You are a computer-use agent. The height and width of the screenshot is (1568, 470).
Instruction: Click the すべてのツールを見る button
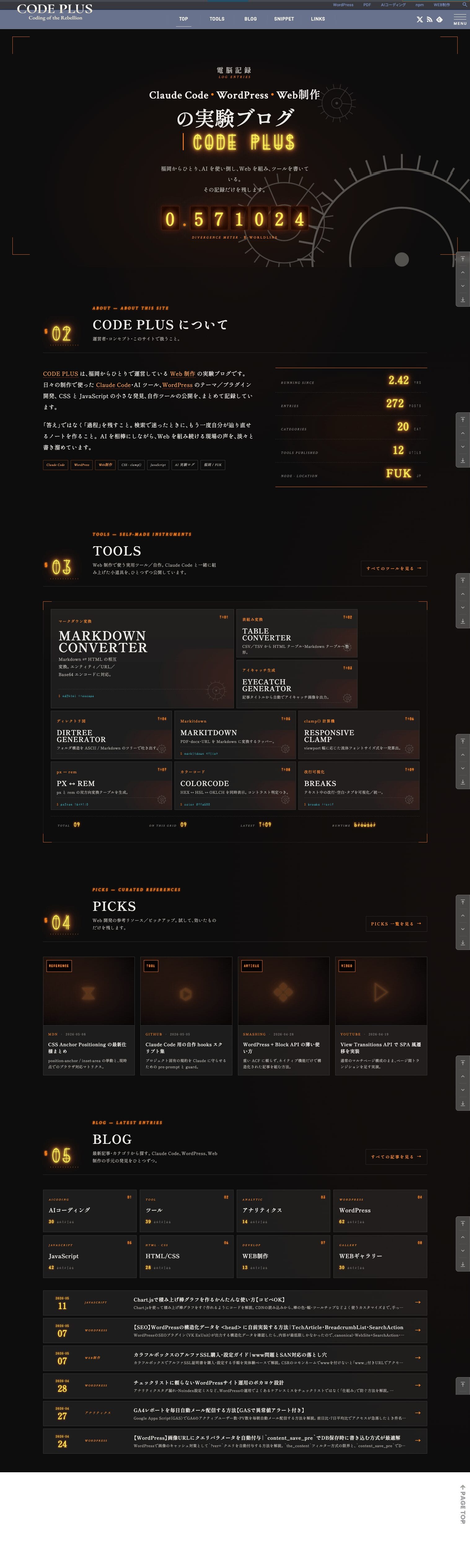point(394,569)
